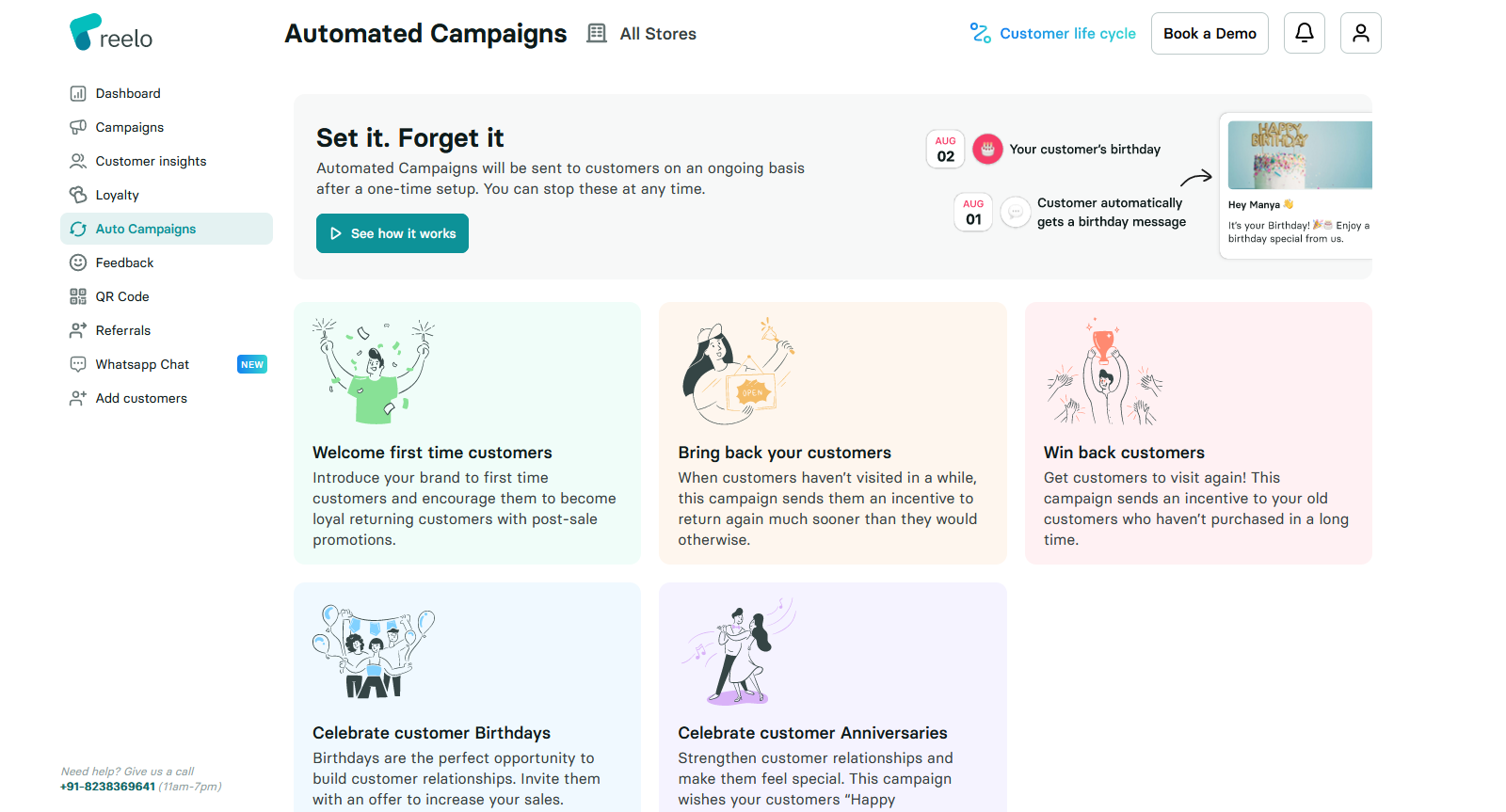Open the Customer life cycle link
Image resolution: width=1506 pixels, height=812 pixels.
pos(1068,33)
